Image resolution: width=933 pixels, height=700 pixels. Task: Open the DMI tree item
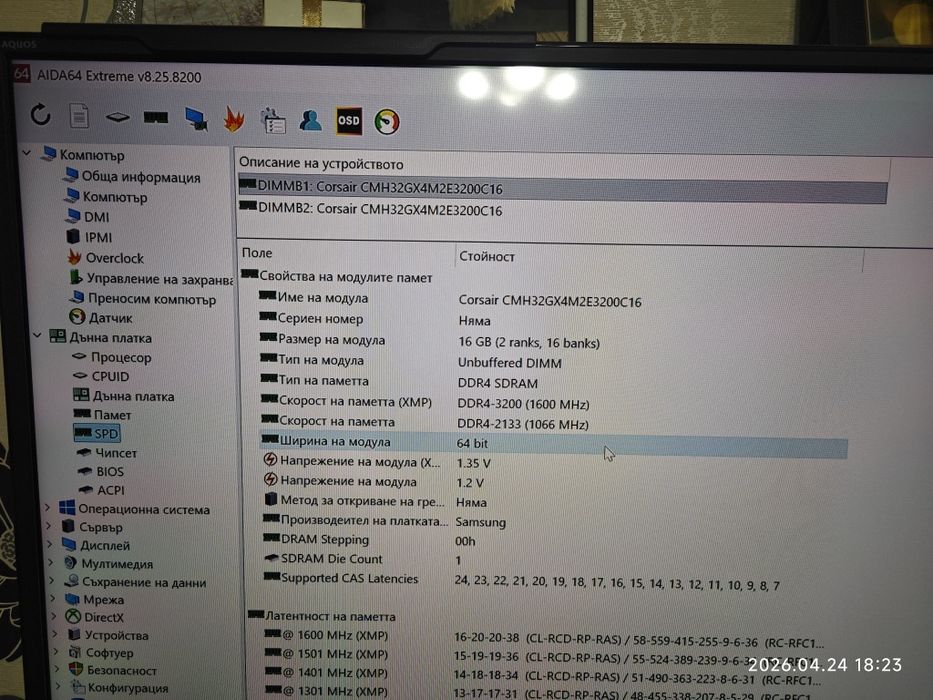(x=87, y=217)
